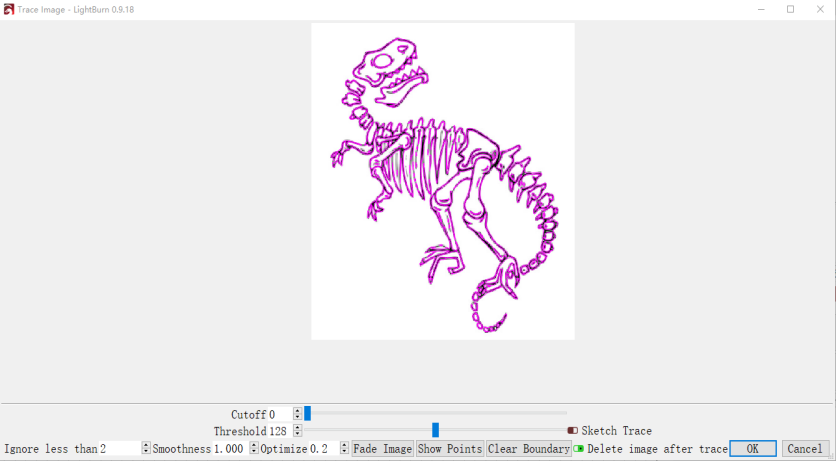
Task: Turn off Delete image after trace
Action: (x=578, y=449)
